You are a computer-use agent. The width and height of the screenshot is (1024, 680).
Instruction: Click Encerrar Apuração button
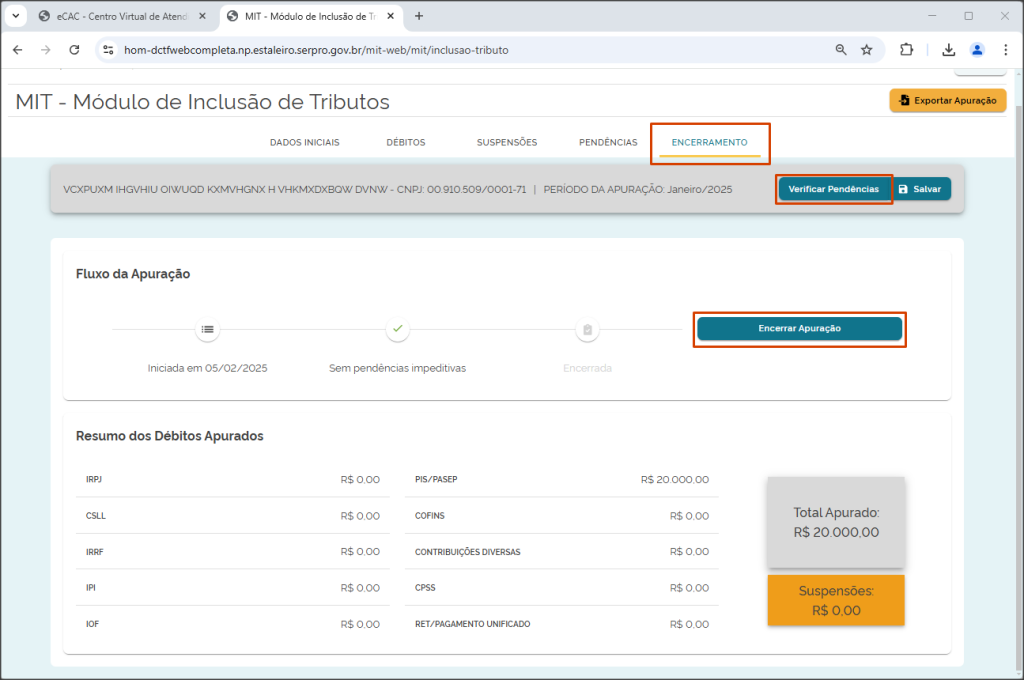pyautogui.click(x=799, y=329)
